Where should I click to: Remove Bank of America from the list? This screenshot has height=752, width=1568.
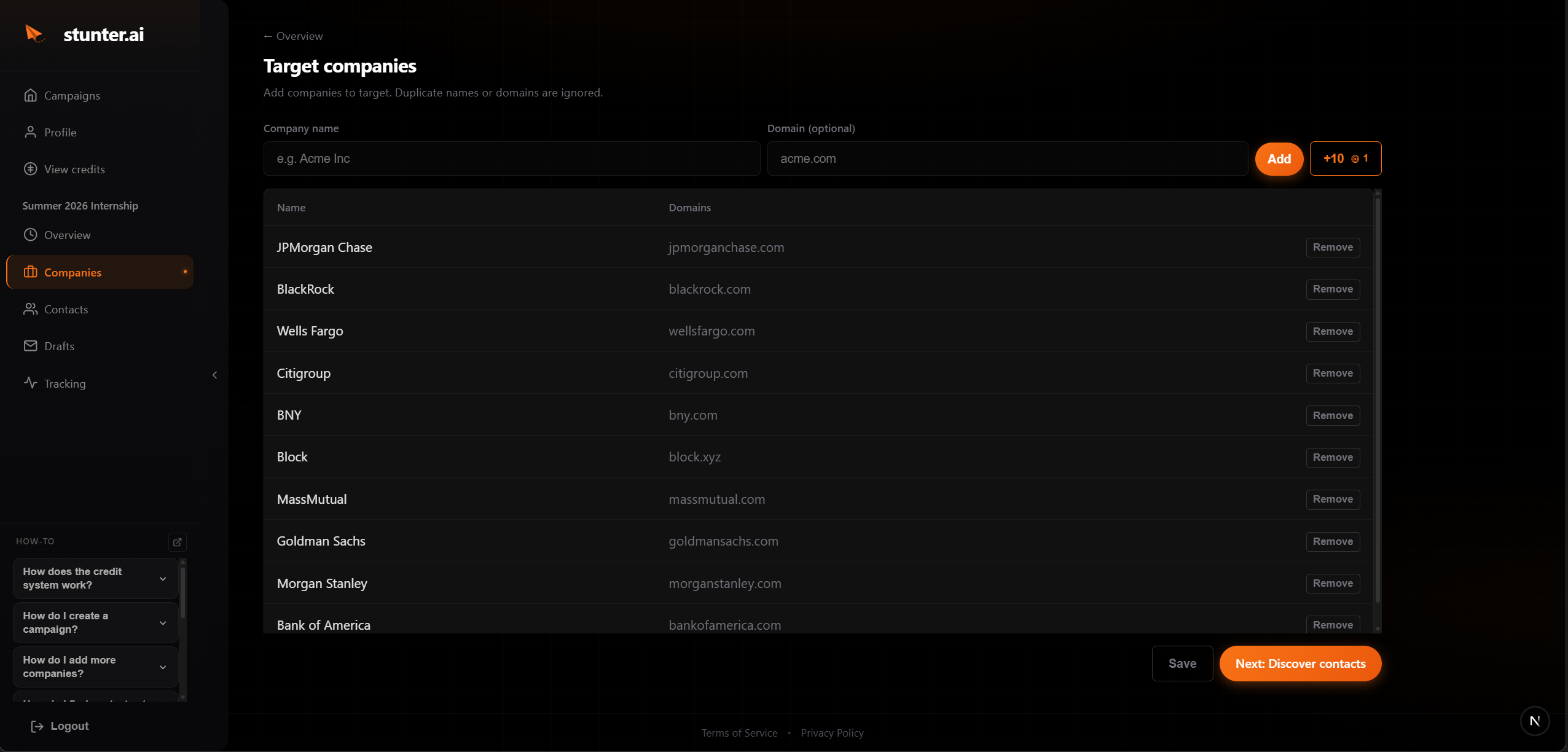1333,625
